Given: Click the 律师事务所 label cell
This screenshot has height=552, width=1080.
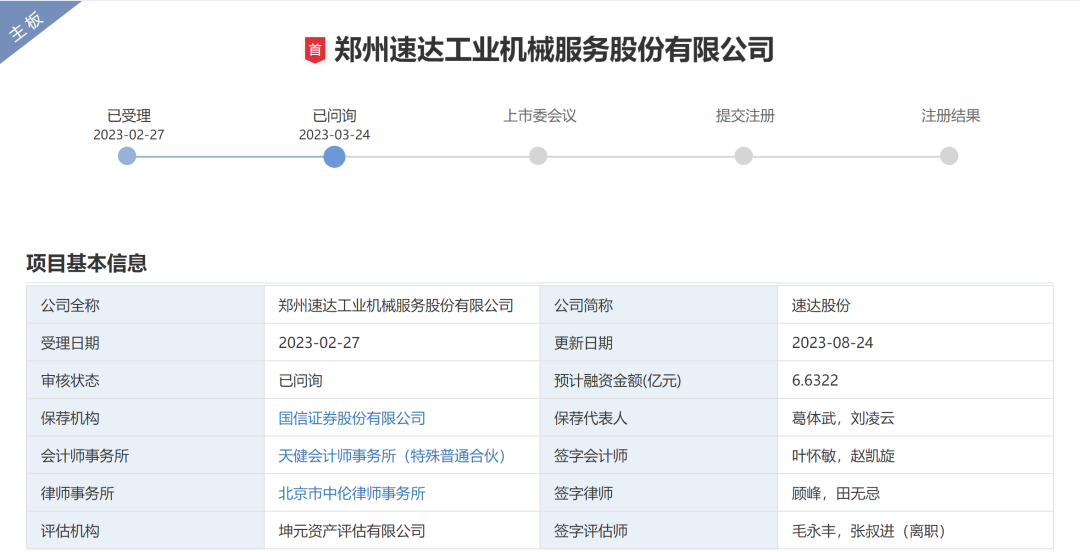Looking at the screenshot, I should (145, 493).
